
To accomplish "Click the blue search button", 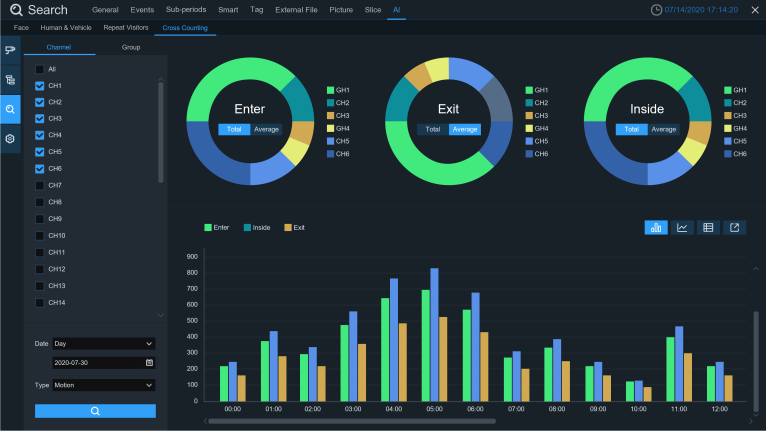I will pyautogui.click(x=95, y=411).
